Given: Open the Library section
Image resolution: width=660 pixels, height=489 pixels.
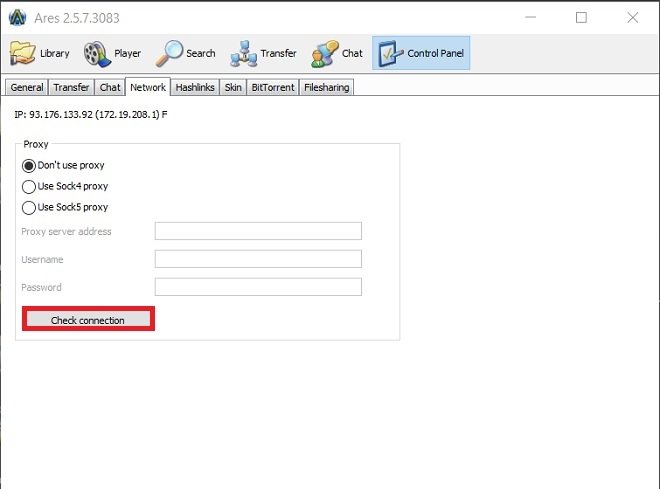Looking at the screenshot, I should click(40, 53).
